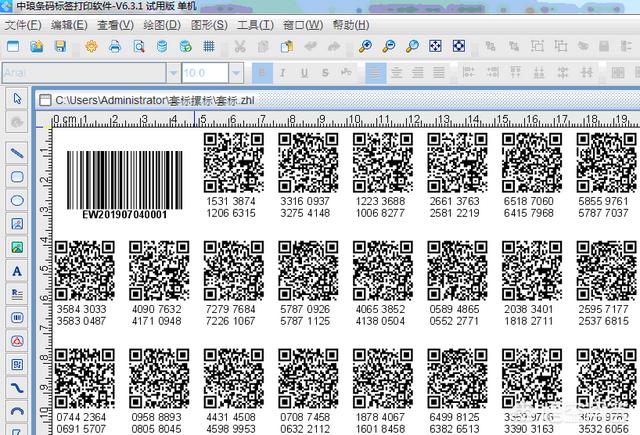Click the Arial font name field
The image size is (640, 435).
[84, 73]
